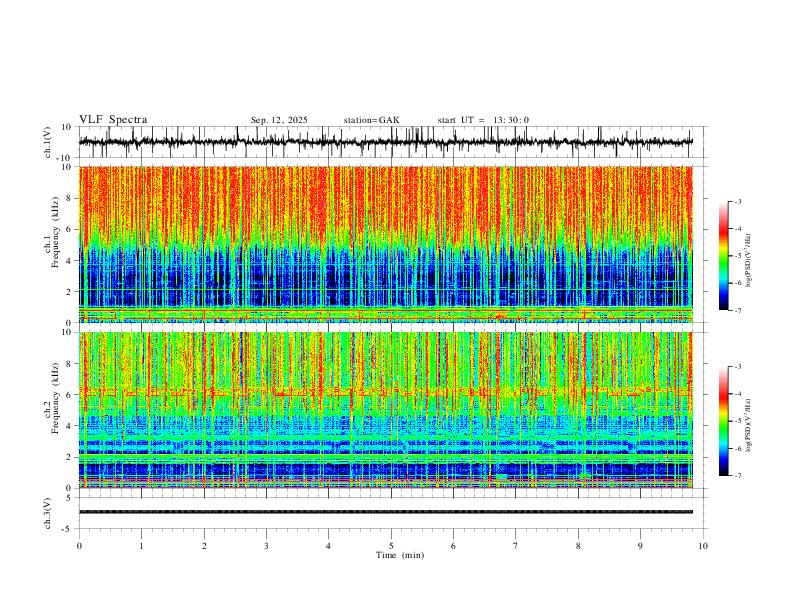
Task: Click the ch.2 color bar "log(PSD)" label
Action: [749, 425]
